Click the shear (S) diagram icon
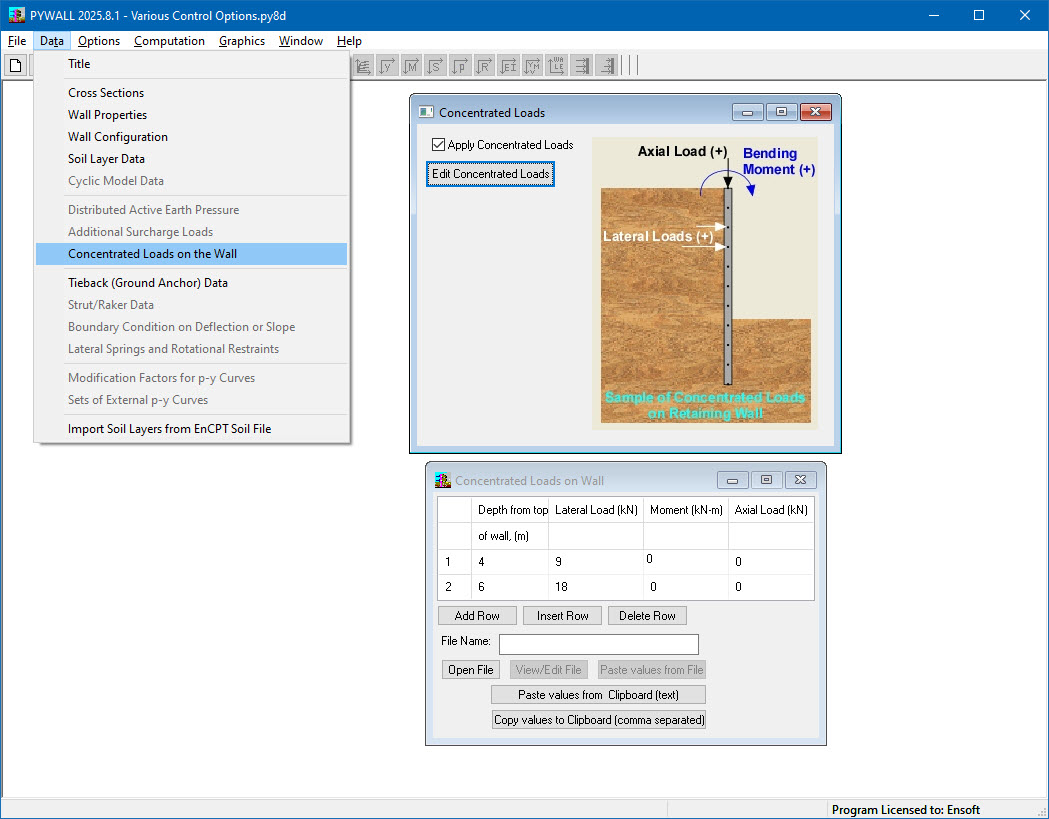 click(435, 65)
